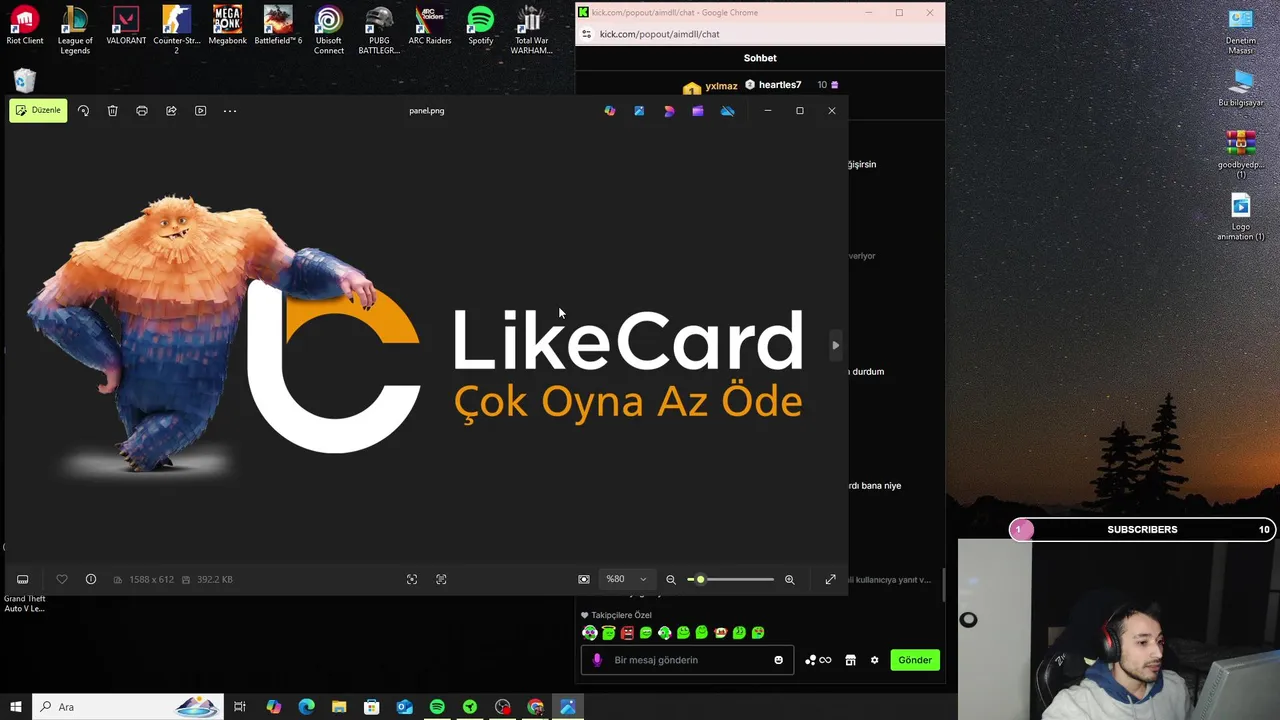Open Spotify desktop shortcut
The height and width of the screenshot is (720, 1280).
[481, 26]
